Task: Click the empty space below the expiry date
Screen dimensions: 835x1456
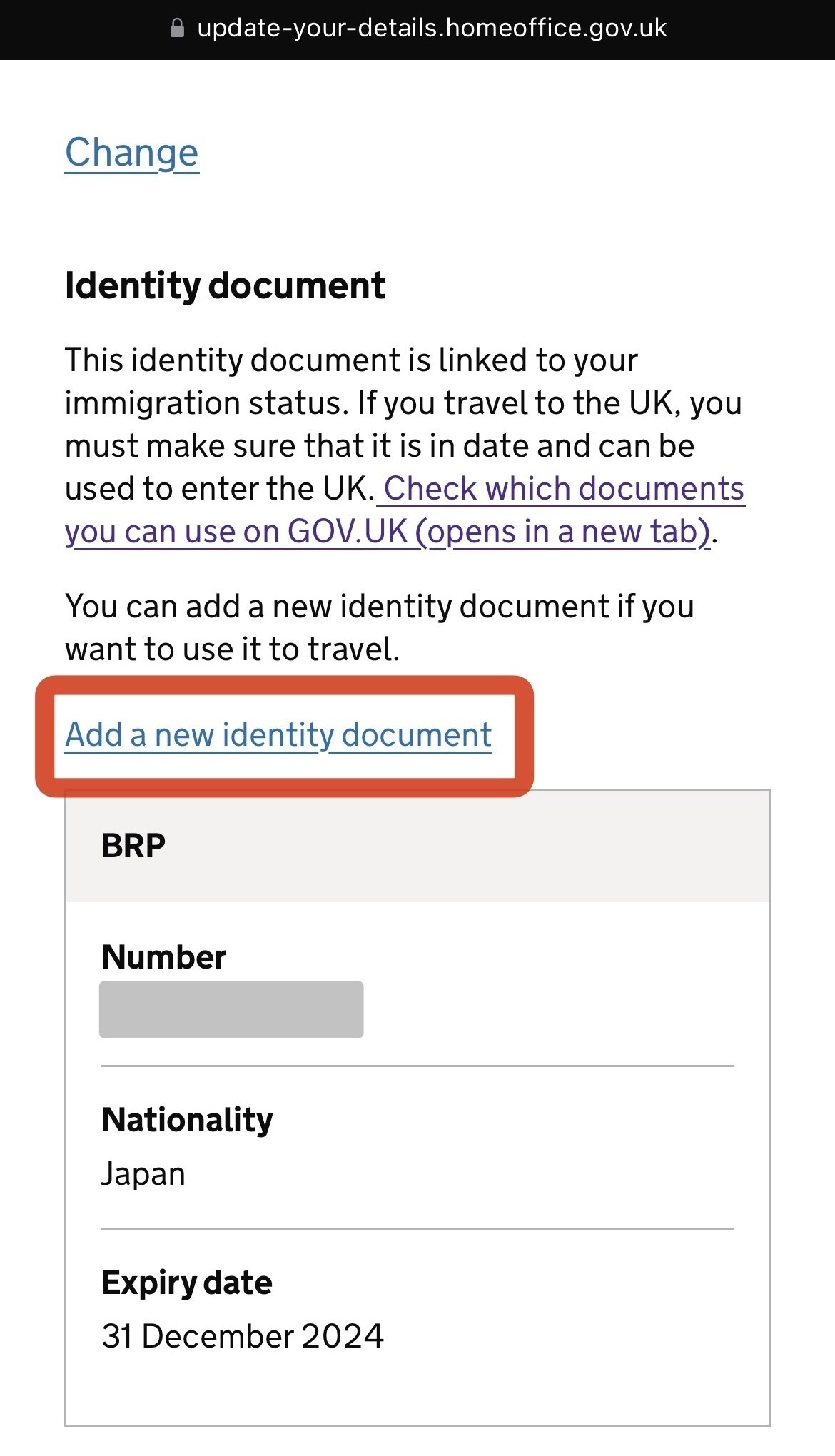Action: click(x=417, y=1392)
